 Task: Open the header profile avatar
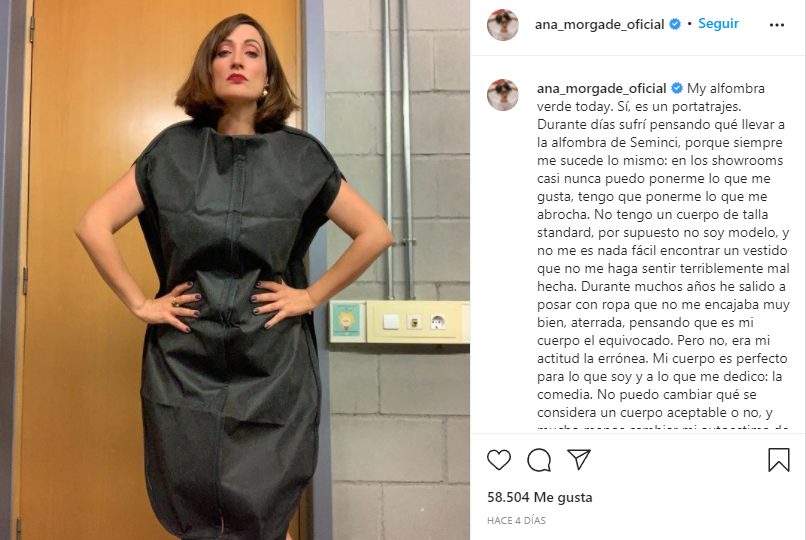point(503,25)
